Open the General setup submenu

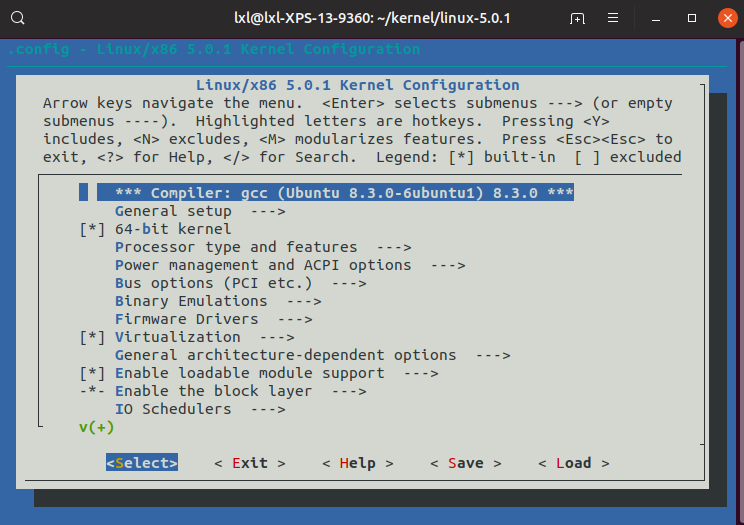[185, 211]
